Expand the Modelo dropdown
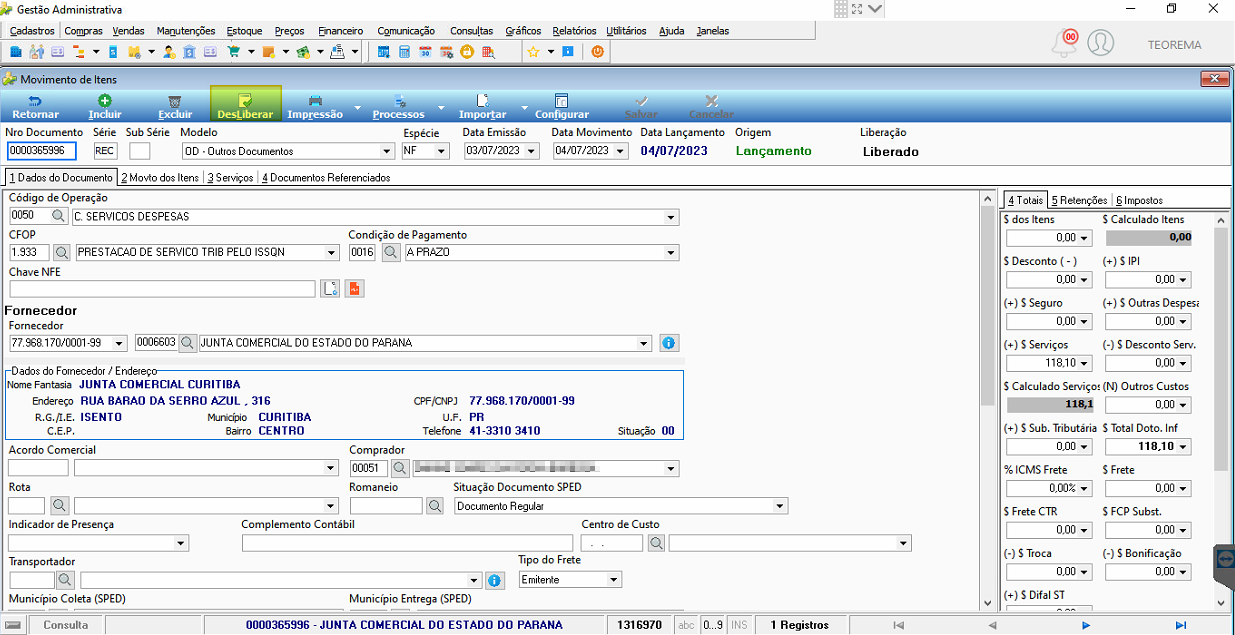The width and height of the screenshot is (1235, 635). click(388, 151)
